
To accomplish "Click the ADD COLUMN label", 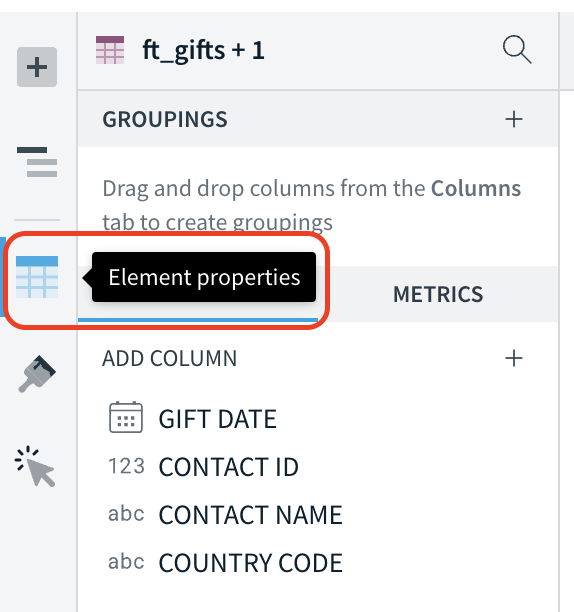I will click(x=169, y=358).
